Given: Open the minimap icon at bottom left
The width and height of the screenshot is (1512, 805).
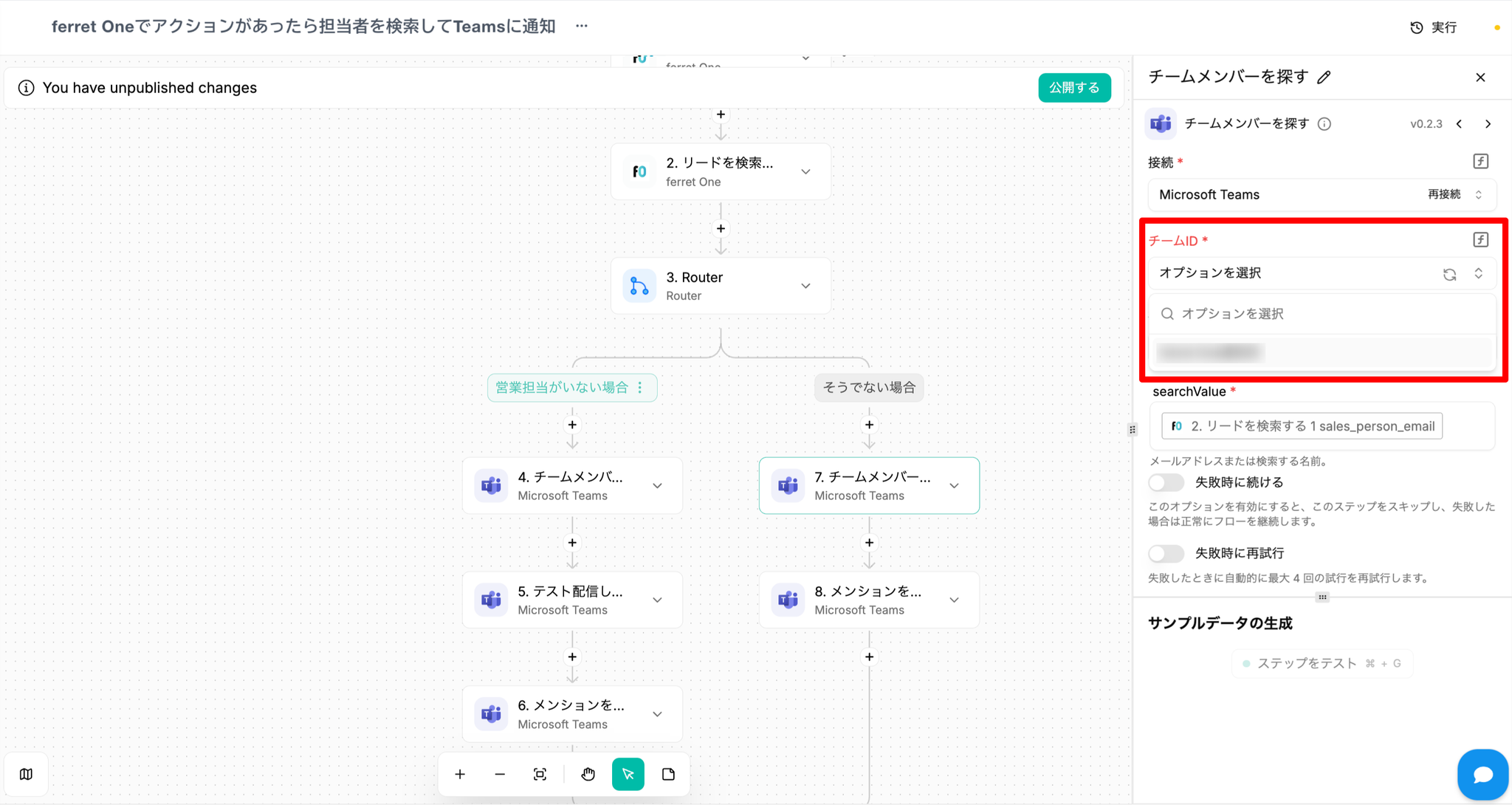Looking at the screenshot, I should [27, 774].
